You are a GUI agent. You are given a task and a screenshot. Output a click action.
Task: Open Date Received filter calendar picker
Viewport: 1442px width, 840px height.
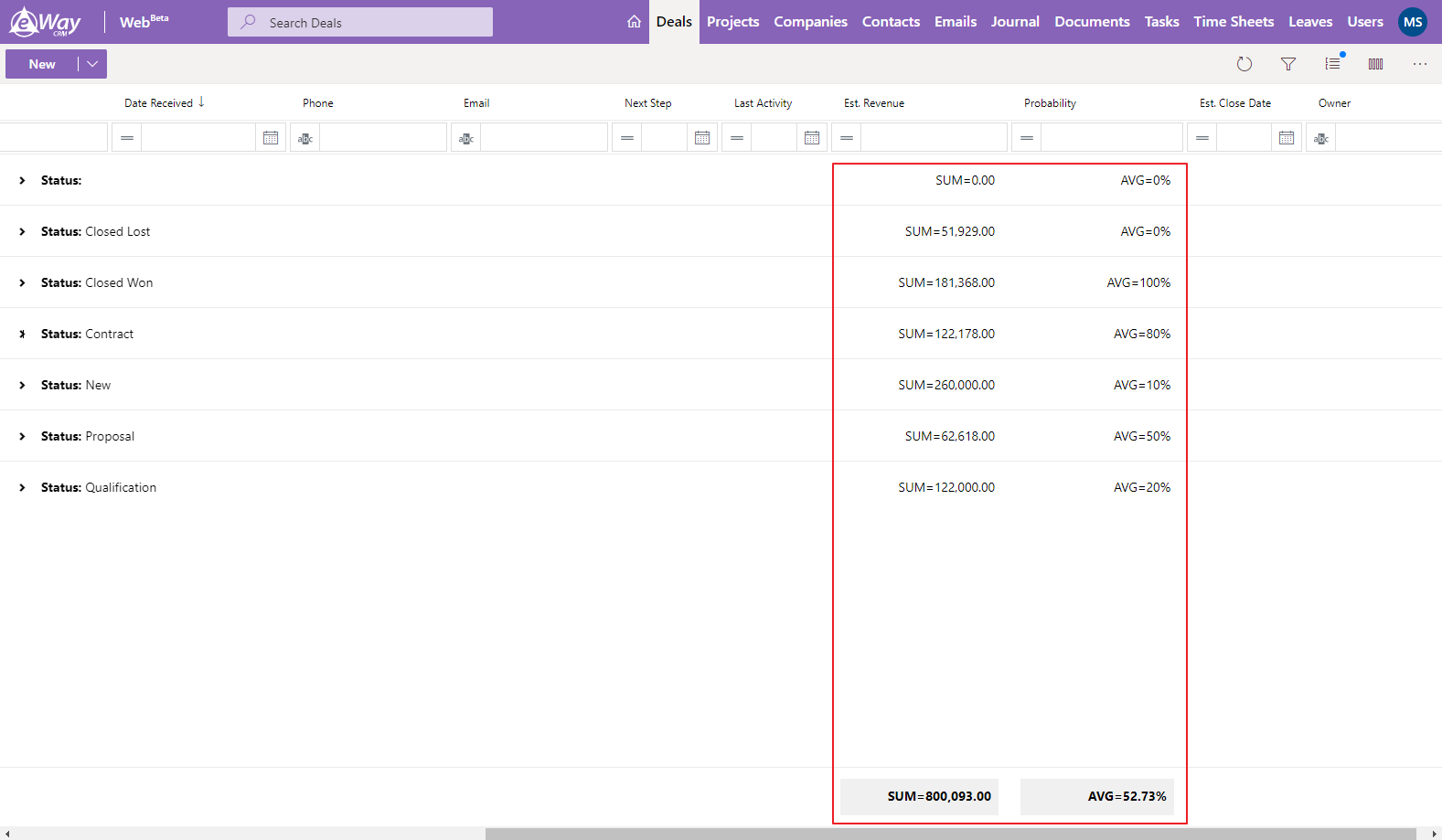(x=271, y=138)
